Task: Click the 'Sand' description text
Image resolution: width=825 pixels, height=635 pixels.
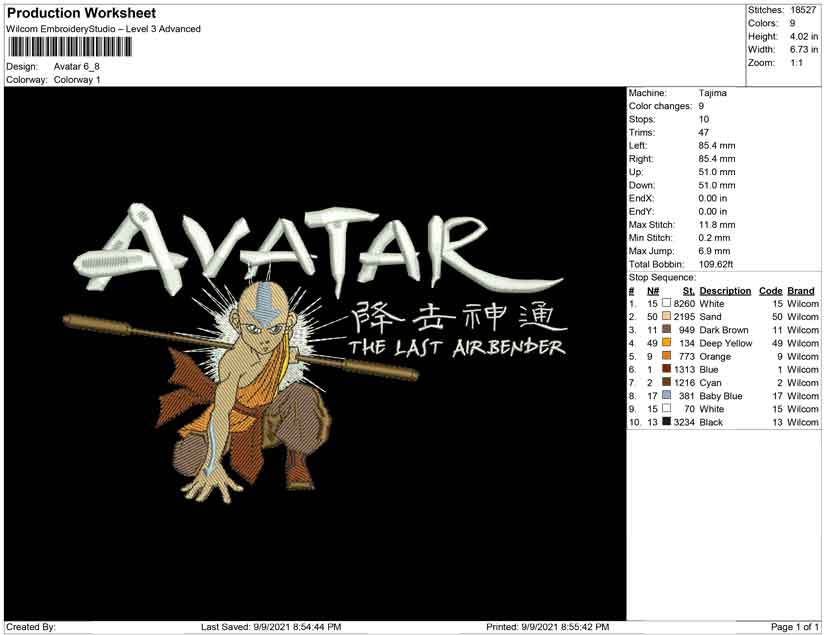Action: point(710,317)
